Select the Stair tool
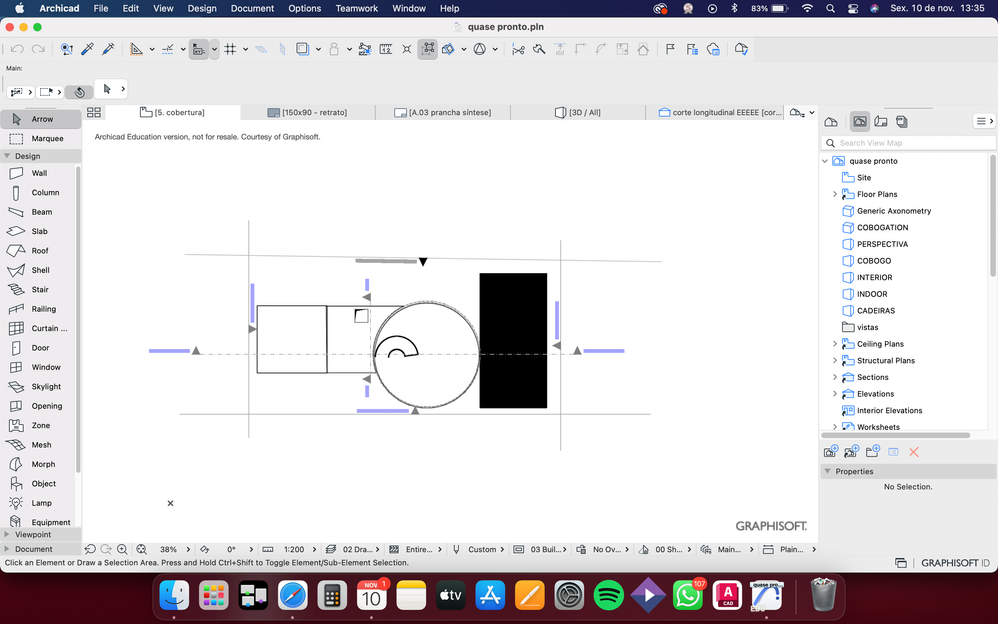Viewport: 998px width, 624px height. tap(41, 290)
